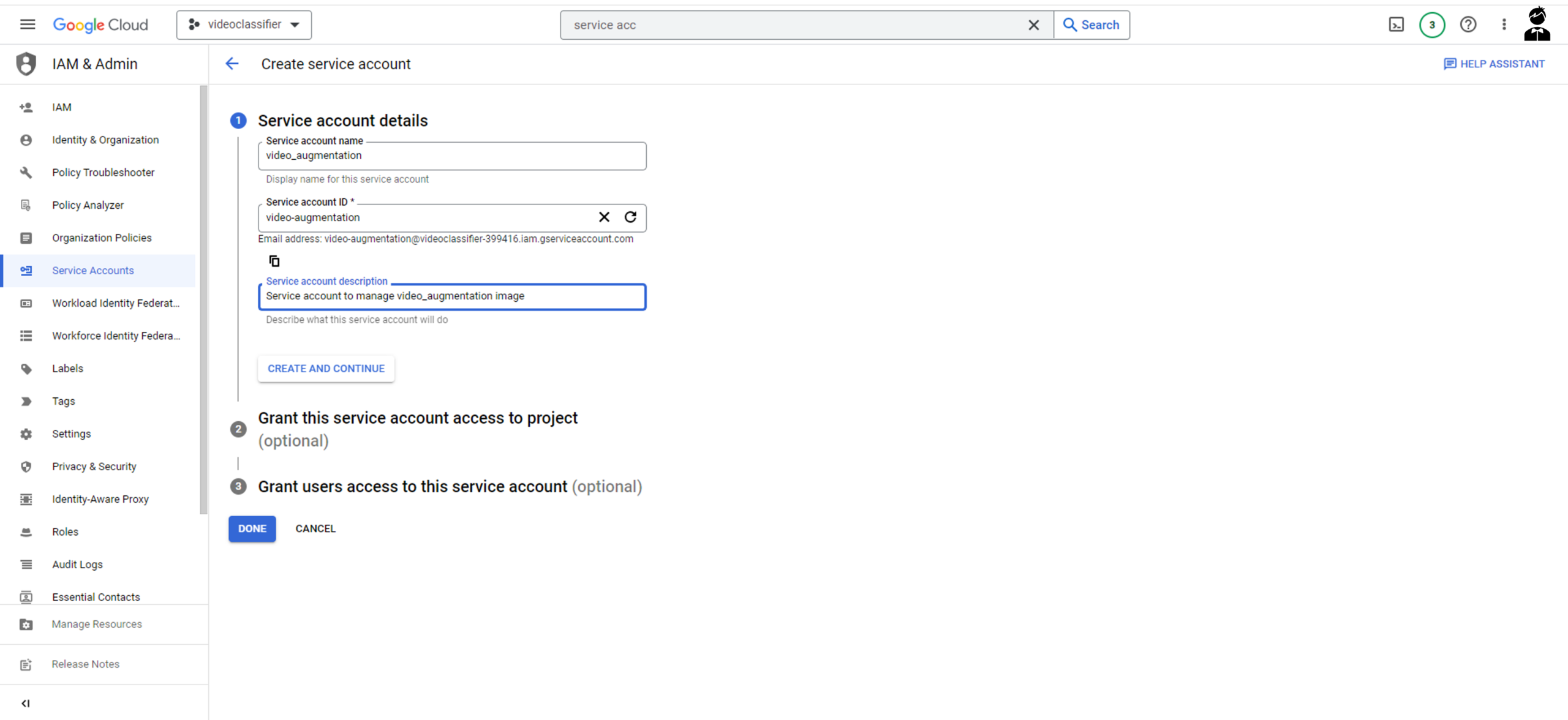This screenshot has height=720, width=1568.
Task: Expand step 2 Grant access to project
Action: pyautogui.click(x=417, y=418)
